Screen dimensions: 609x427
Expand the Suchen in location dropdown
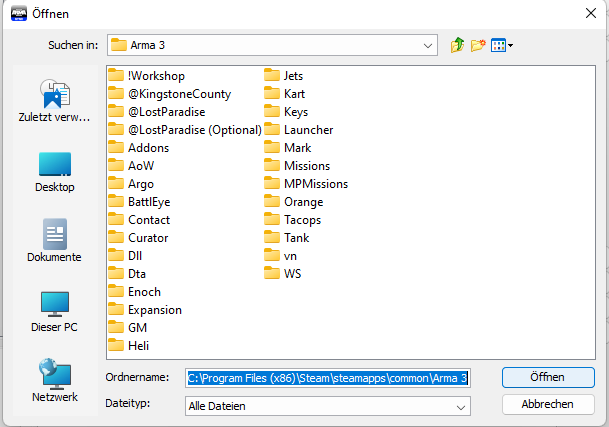[428, 45]
